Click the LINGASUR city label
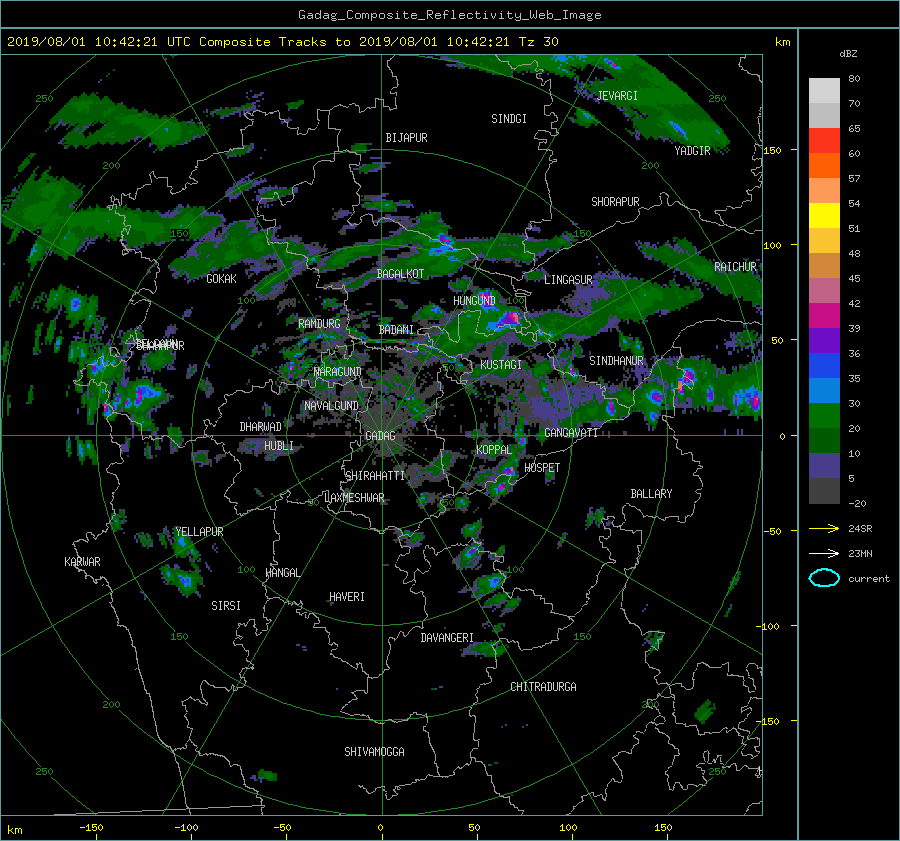 point(568,280)
